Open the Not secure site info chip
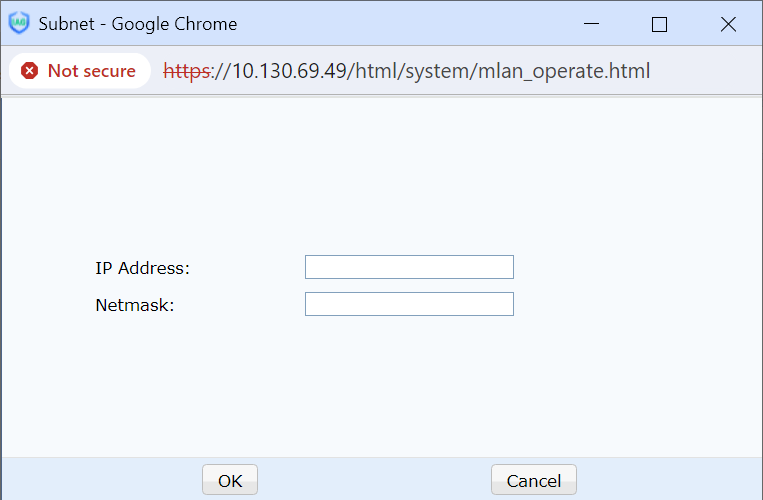 point(79,71)
